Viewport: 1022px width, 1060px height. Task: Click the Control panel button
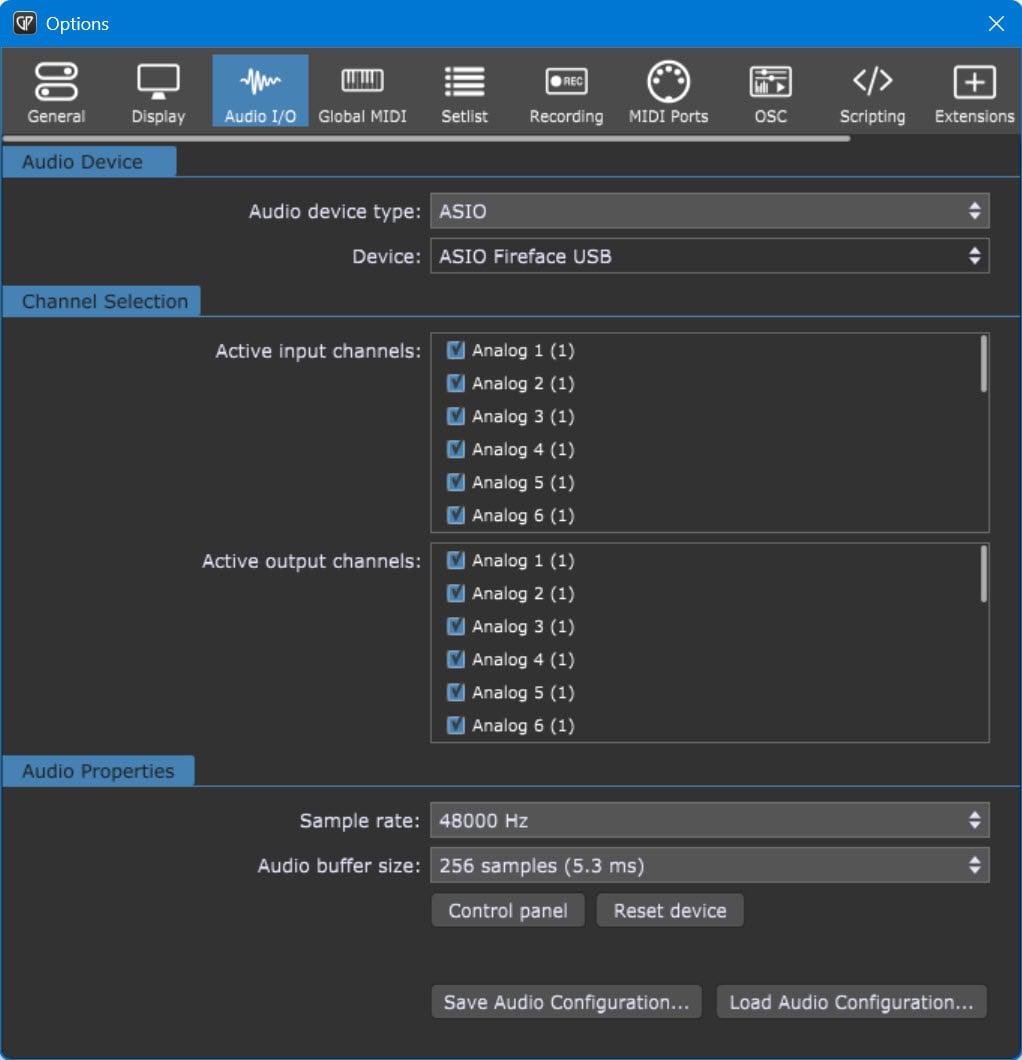coord(508,911)
